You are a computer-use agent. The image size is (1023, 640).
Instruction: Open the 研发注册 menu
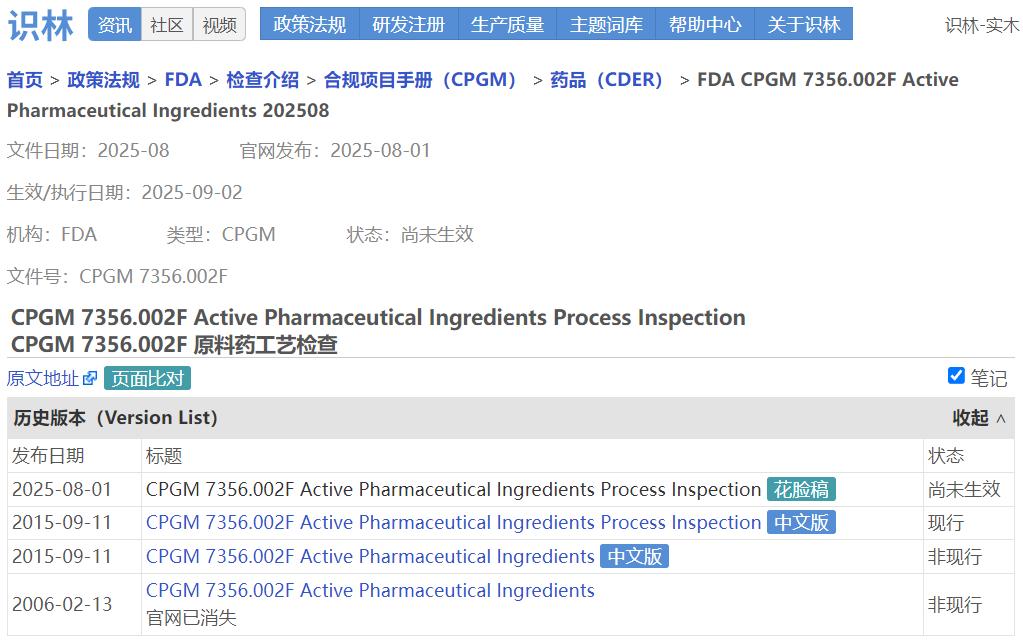point(408,25)
